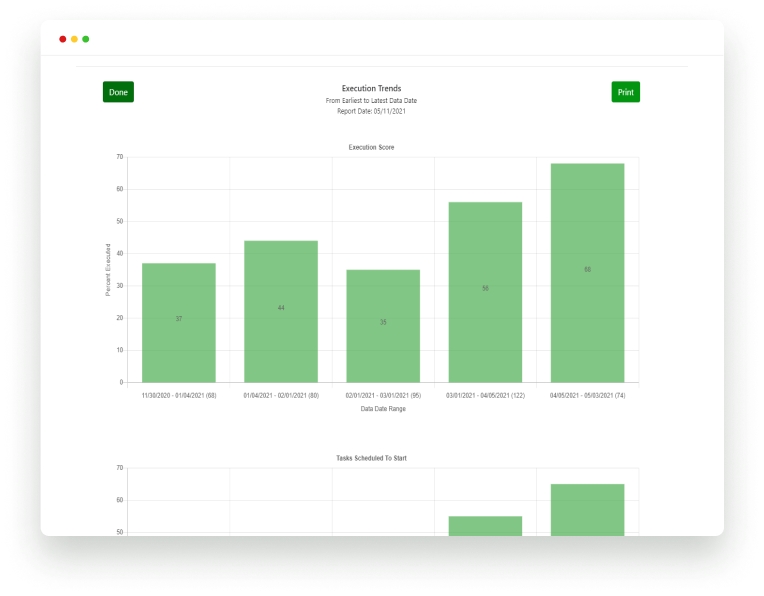Select the tallest Execution Score bar
This screenshot has width=764, height=596.
click(587, 272)
